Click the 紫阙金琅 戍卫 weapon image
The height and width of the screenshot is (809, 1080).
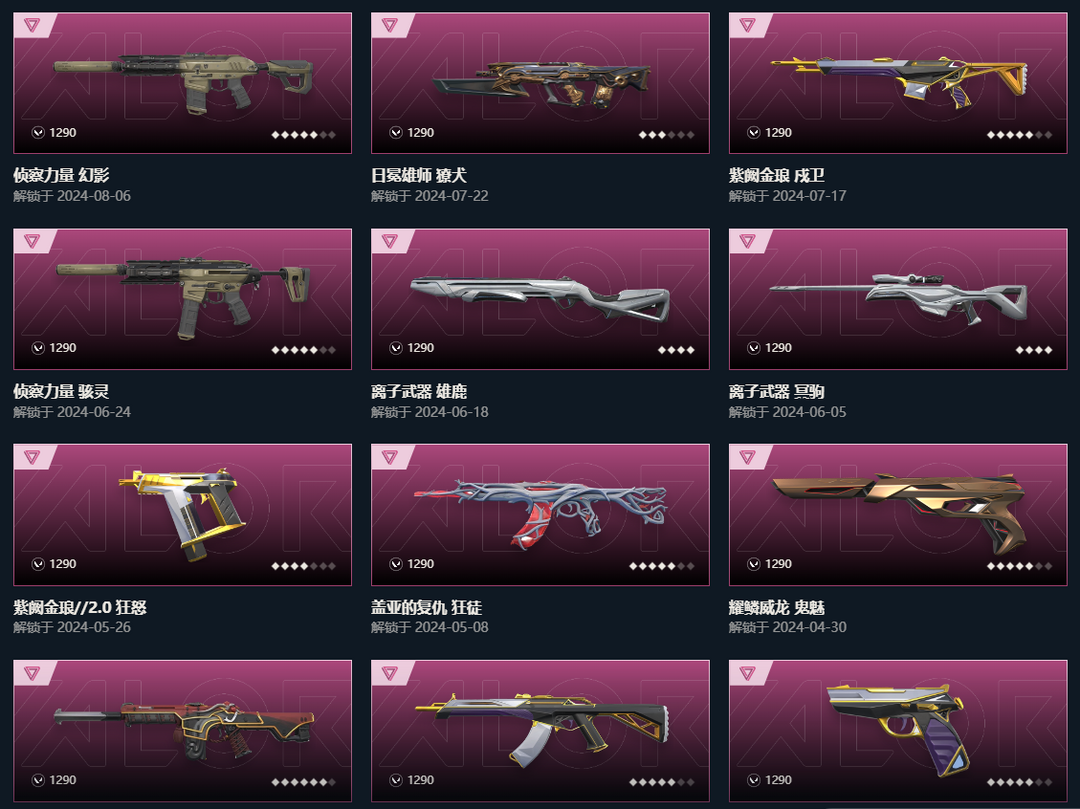[898, 83]
